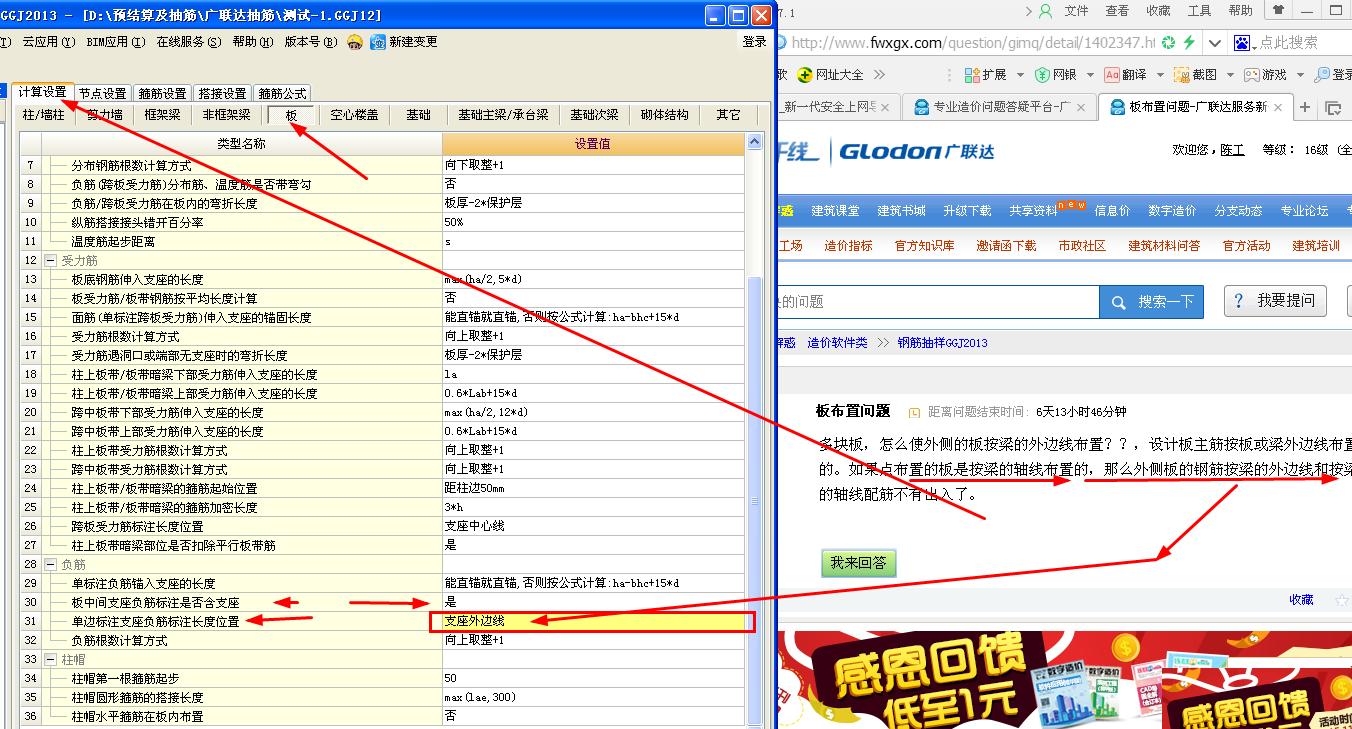Switch to the 箍筋公式 tab

pyautogui.click(x=282, y=94)
